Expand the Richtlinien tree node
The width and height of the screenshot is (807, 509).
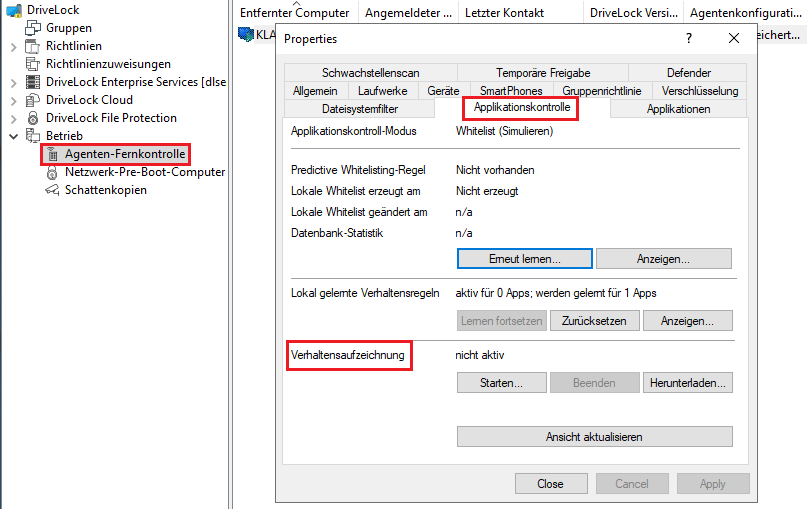pyautogui.click(x=14, y=46)
